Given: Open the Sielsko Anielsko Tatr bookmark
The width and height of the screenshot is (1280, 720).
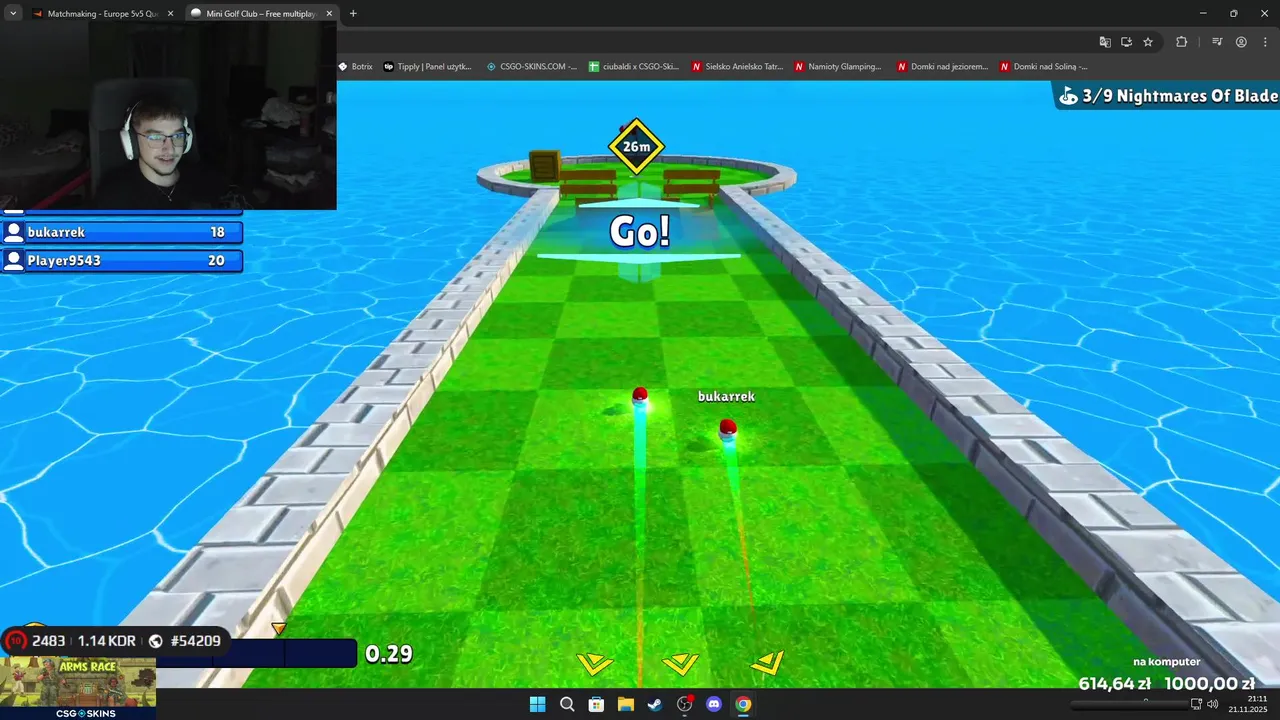Looking at the screenshot, I should [x=738, y=67].
